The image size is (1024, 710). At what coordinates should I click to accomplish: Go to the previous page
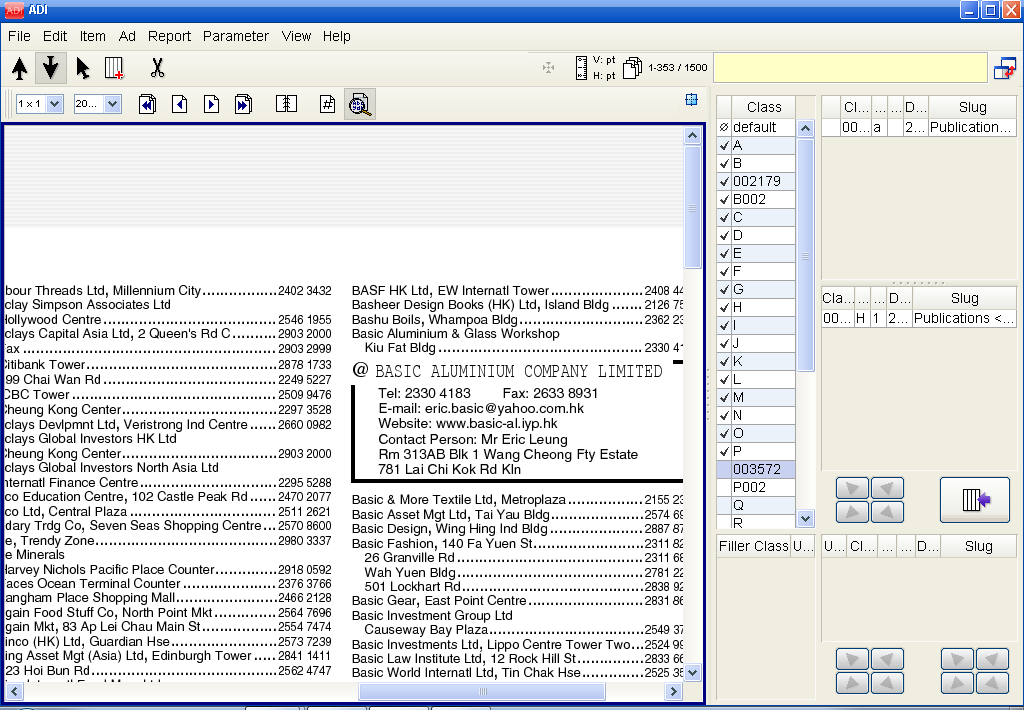(180, 104)
